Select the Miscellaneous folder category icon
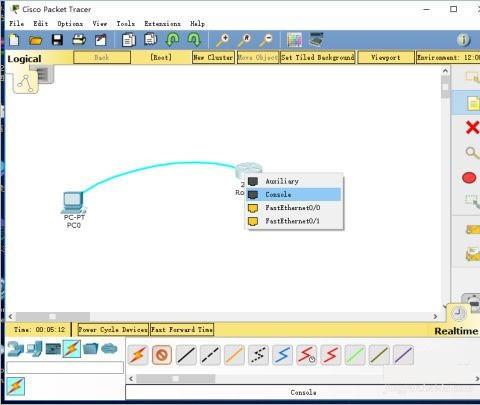 coord(91,349)
